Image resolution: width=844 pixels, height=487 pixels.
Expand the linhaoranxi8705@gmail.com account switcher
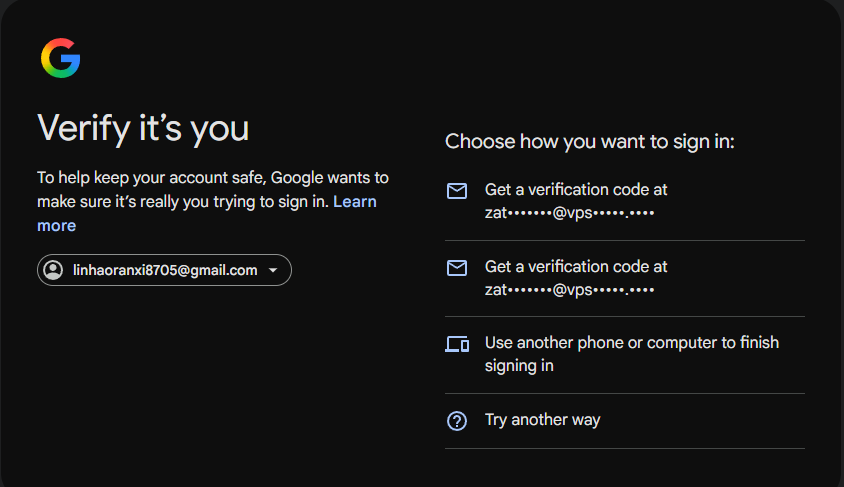164,270
